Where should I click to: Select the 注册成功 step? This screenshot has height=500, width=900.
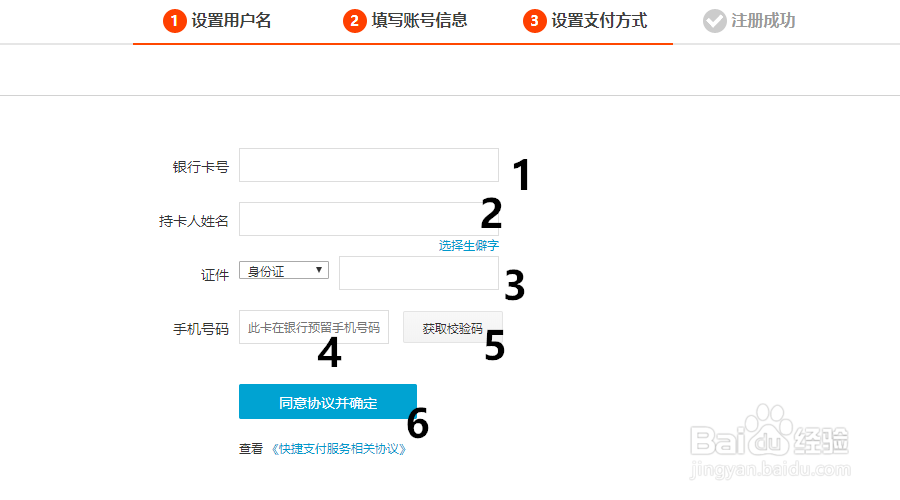[749, 21]
